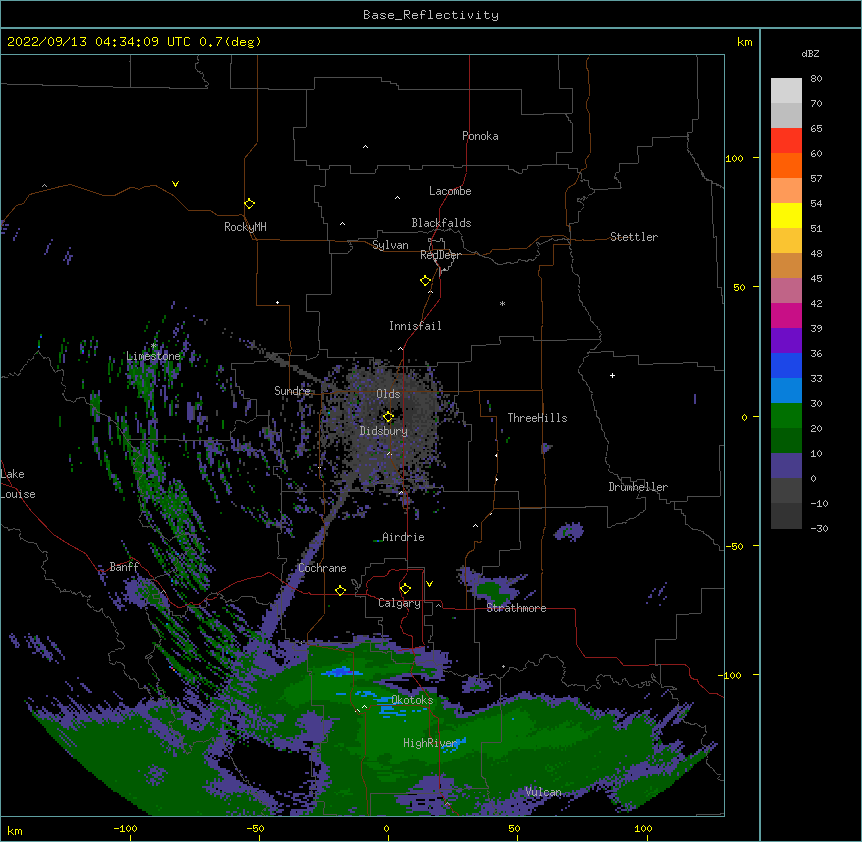The width and height of the screenshot is (862, 842).
Task: Click the 0 tick on the right axis
Action: (744, 417)
